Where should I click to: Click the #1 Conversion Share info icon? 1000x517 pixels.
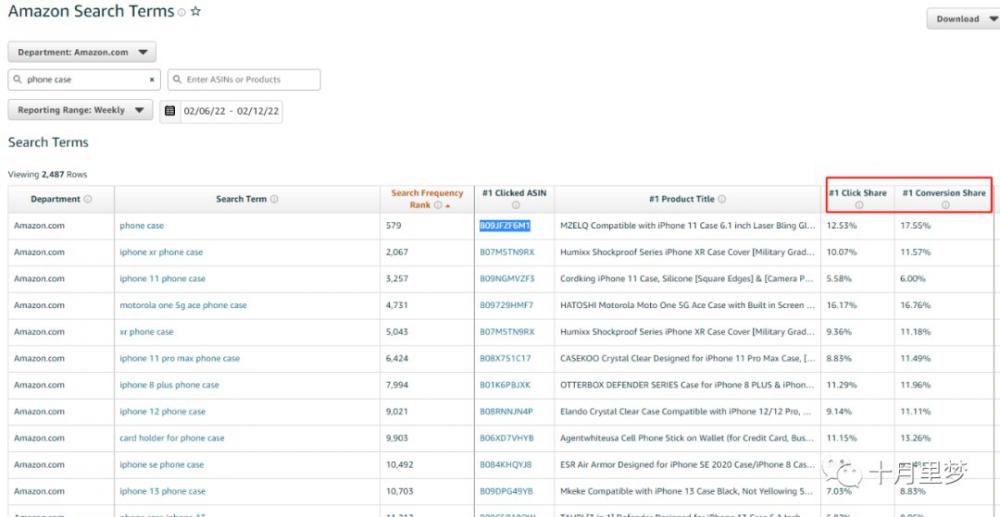tap(945, 205)
